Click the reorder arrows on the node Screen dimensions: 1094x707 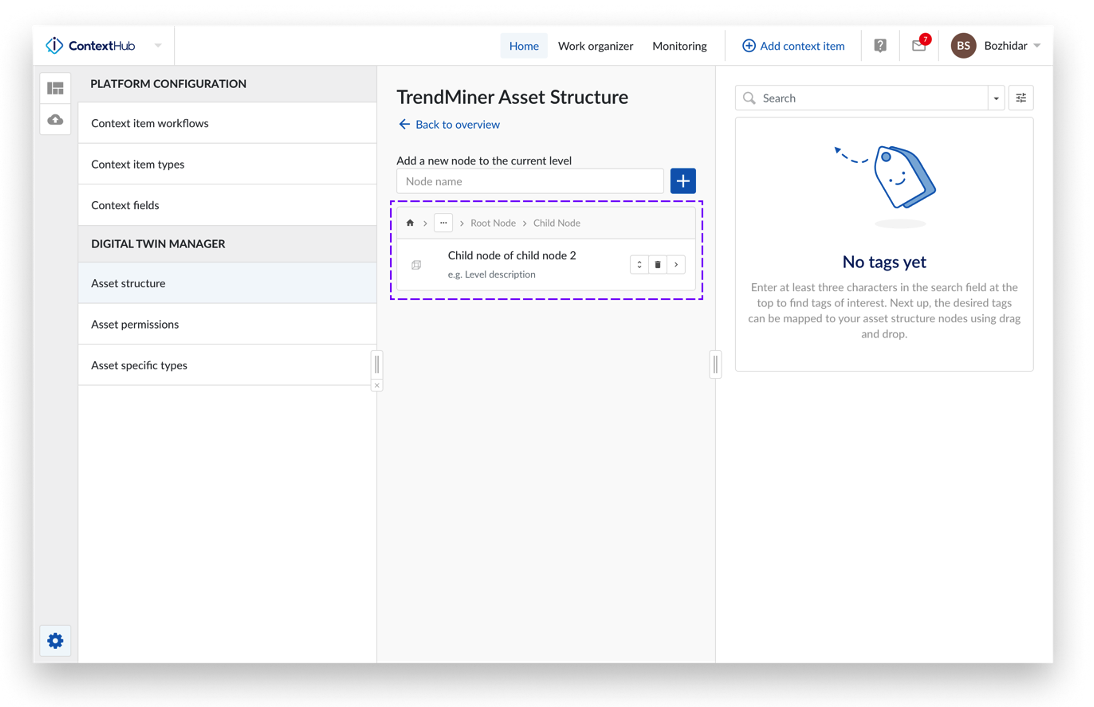[639, 265]
